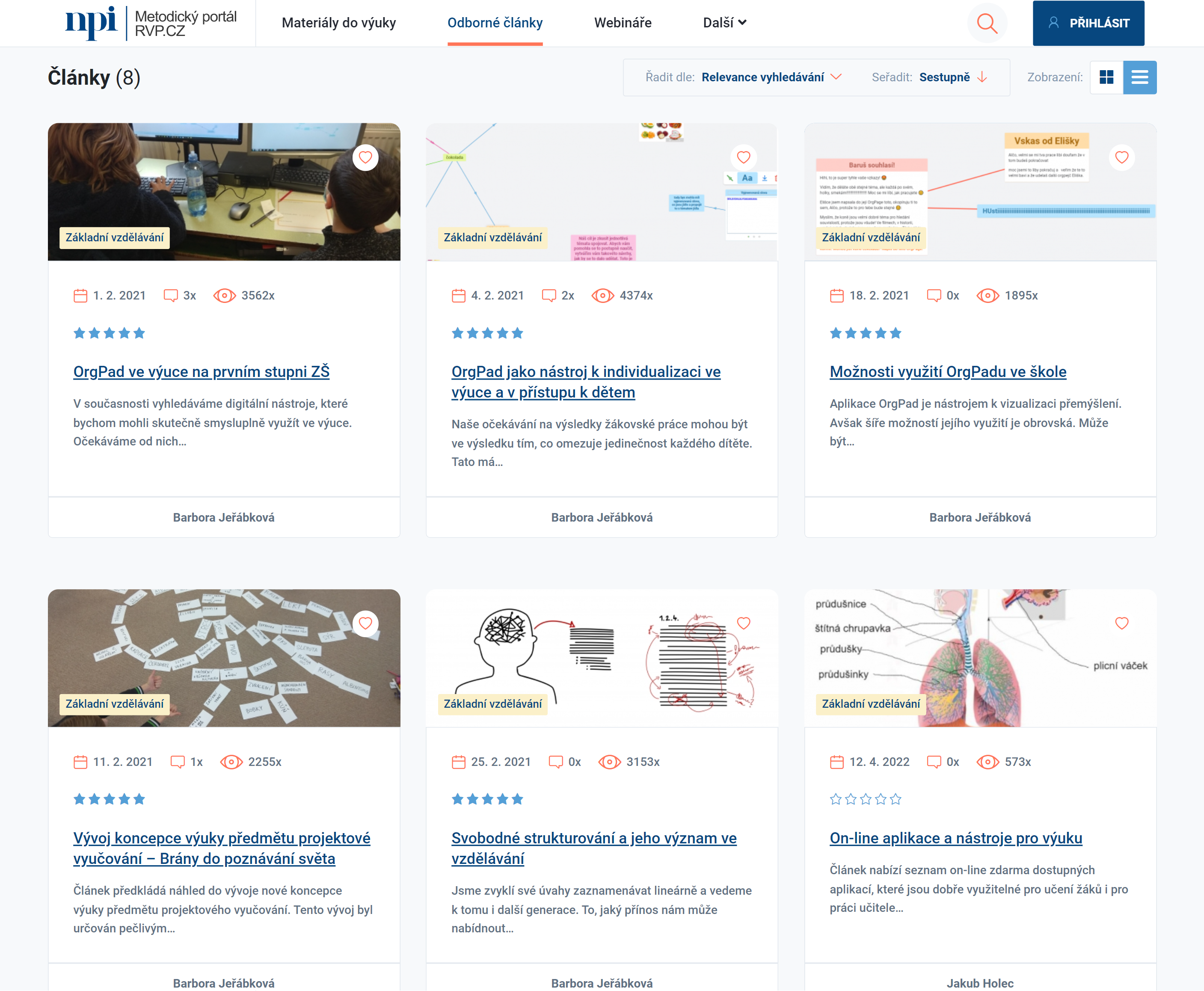Click the PŘIHLÁSIT login button
The height and width of the screenshot is (991, 1204).
tap(1088, 24)
